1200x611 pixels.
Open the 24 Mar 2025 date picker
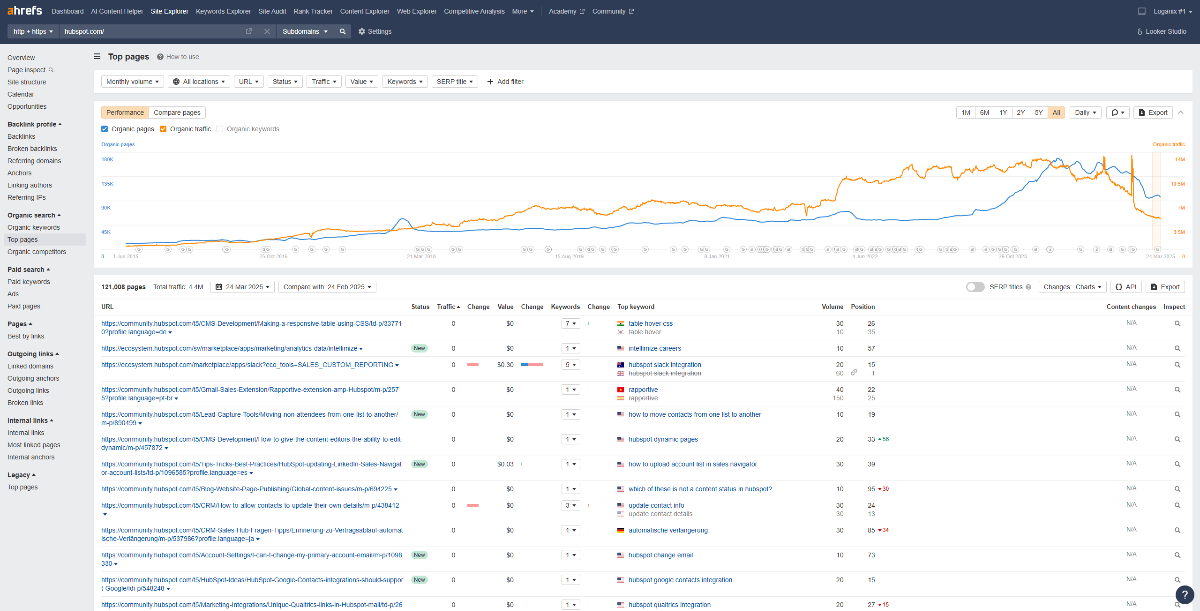pyautogui.click(x=242, y=287)
